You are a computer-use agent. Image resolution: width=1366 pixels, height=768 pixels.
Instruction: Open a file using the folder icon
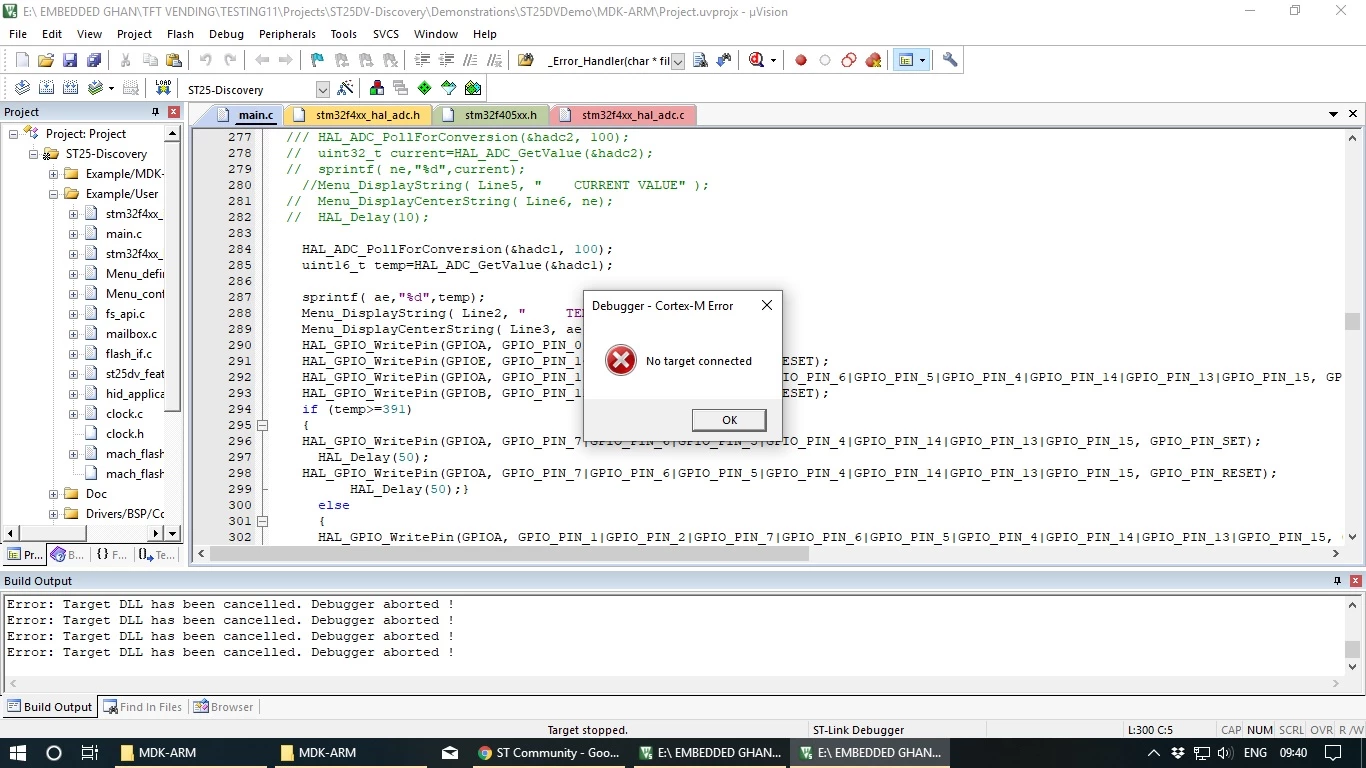[46, 60]
